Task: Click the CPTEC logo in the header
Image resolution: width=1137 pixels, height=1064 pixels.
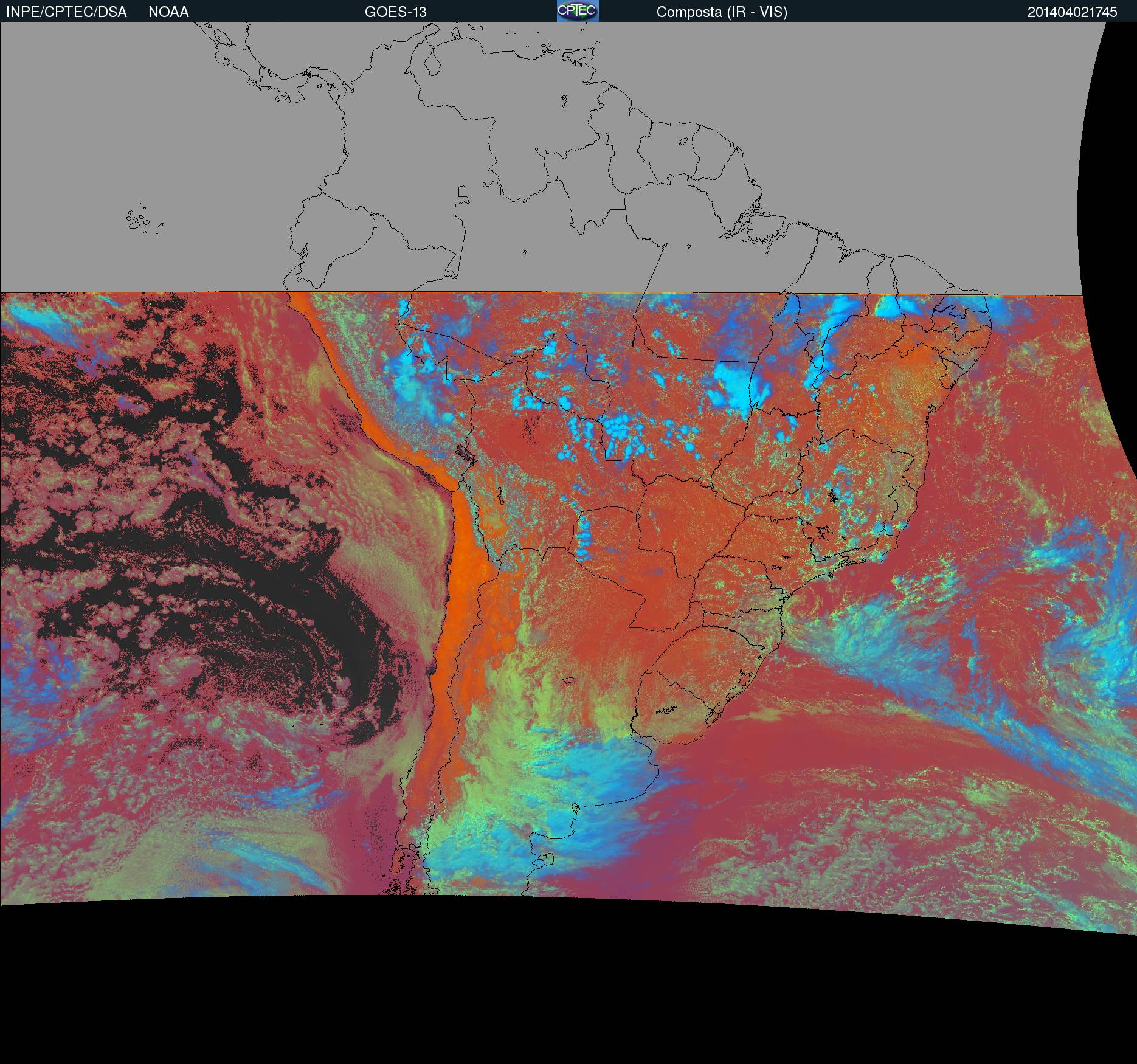Action: pos(578,11)
